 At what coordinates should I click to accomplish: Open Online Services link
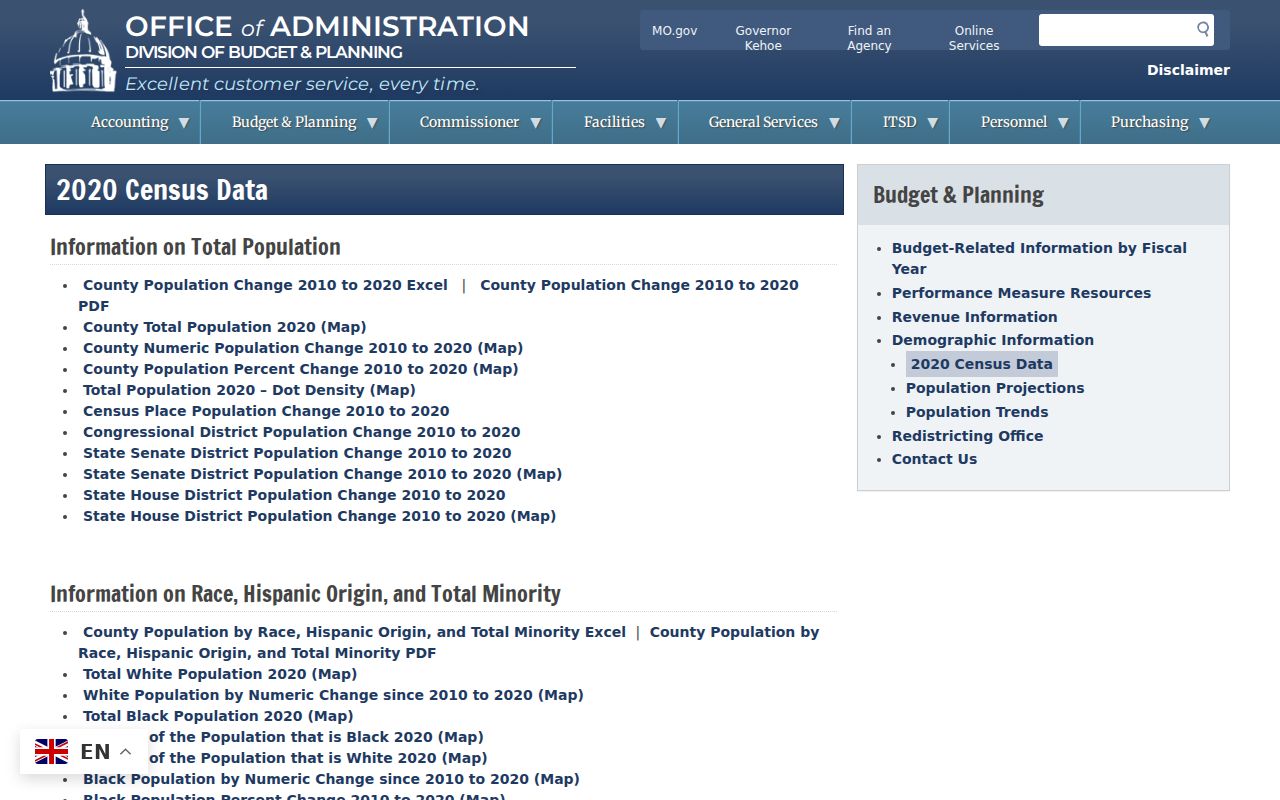(x=974, y=38)
